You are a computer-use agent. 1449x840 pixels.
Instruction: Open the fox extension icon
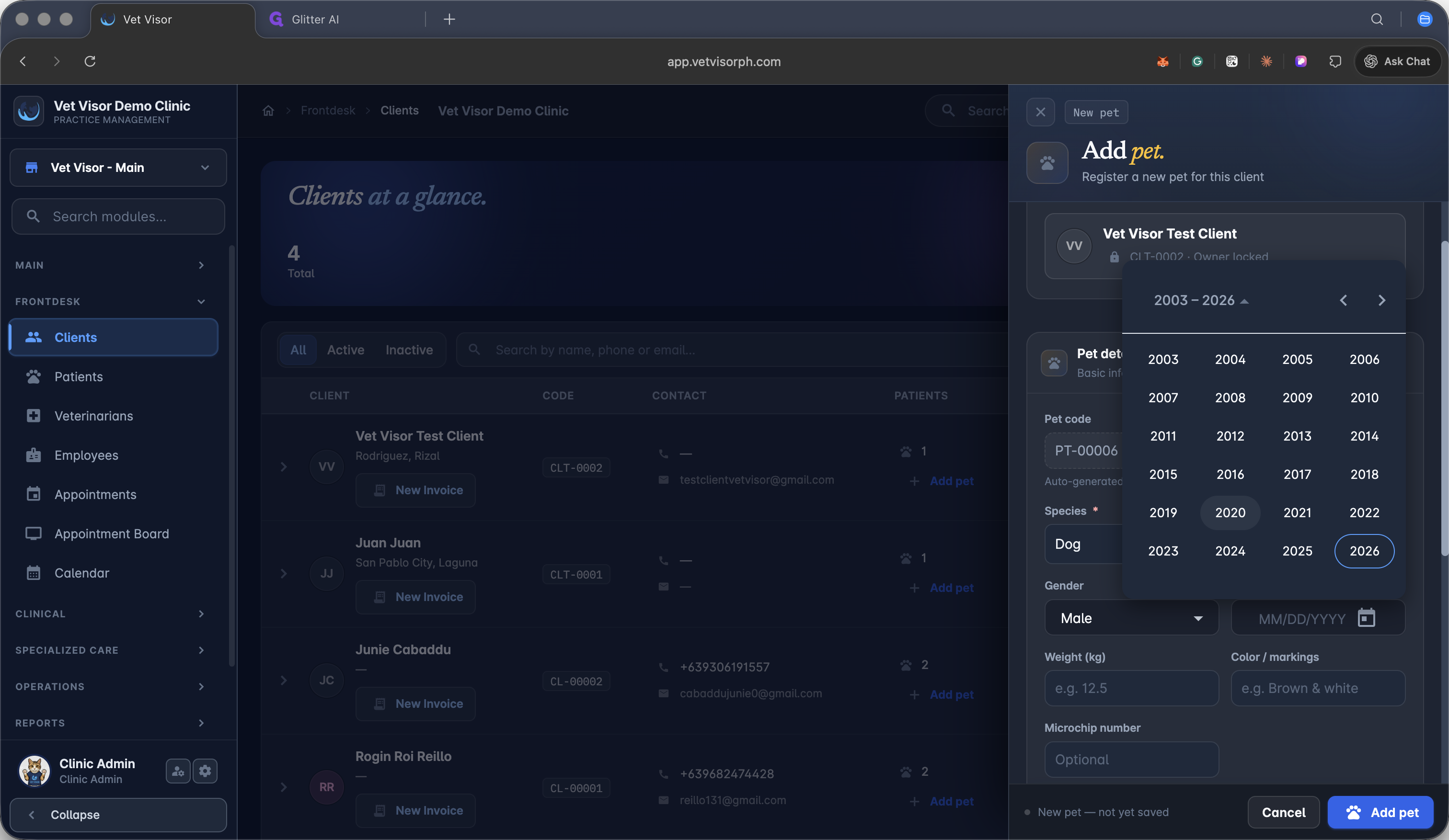click(1162, 61)
